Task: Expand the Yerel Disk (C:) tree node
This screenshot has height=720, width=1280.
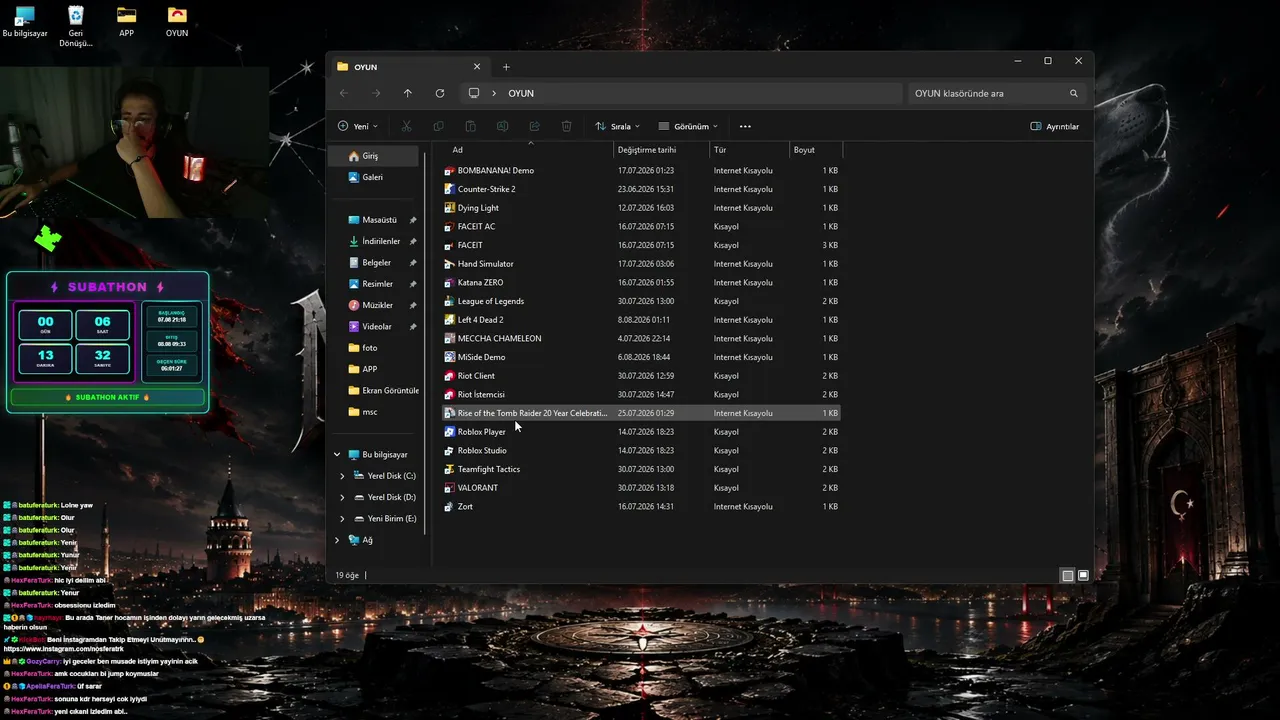Action: pyautogui.click(x=342, y=476)
